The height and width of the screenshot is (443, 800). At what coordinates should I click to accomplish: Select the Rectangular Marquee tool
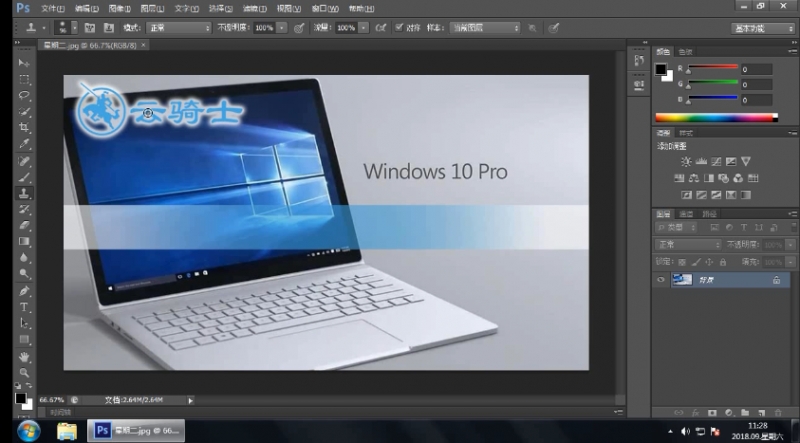tap(24, 79)
